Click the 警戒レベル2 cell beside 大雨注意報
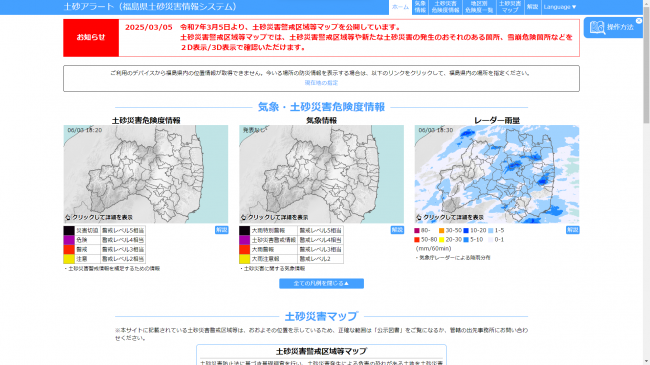 [320, 259]
